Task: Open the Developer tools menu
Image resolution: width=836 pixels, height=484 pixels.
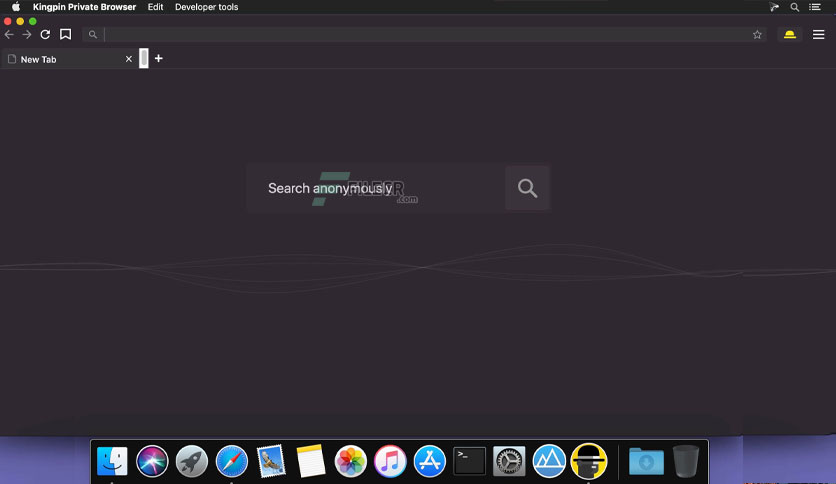Action: (x=206, y=7)
